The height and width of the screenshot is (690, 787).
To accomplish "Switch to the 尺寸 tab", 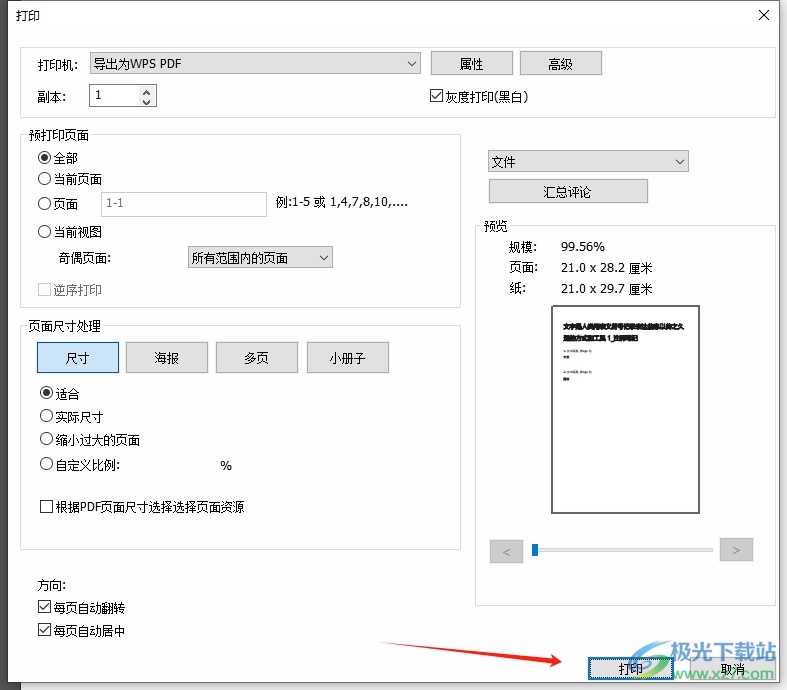I will 78,357.
